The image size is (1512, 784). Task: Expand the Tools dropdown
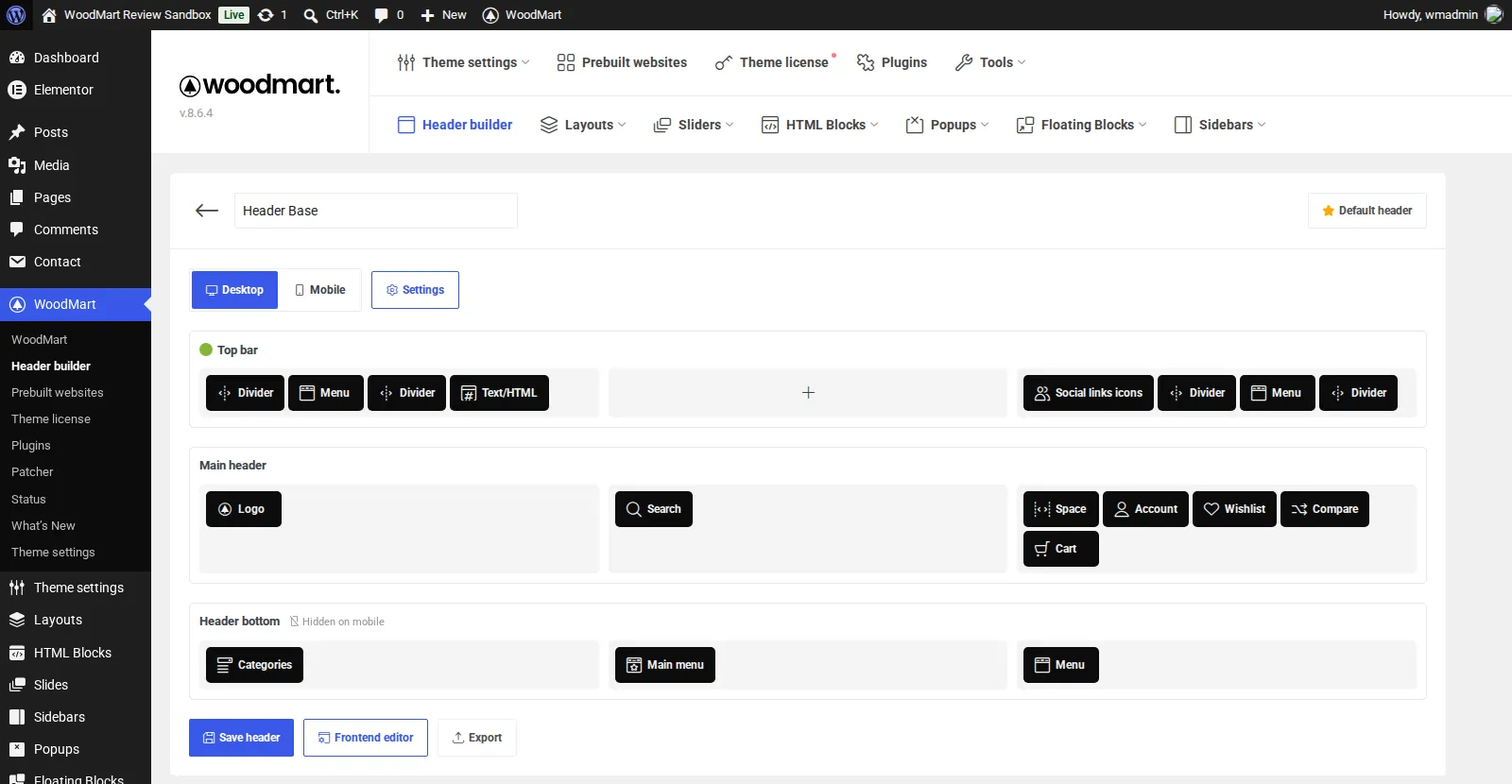[989, 62]
